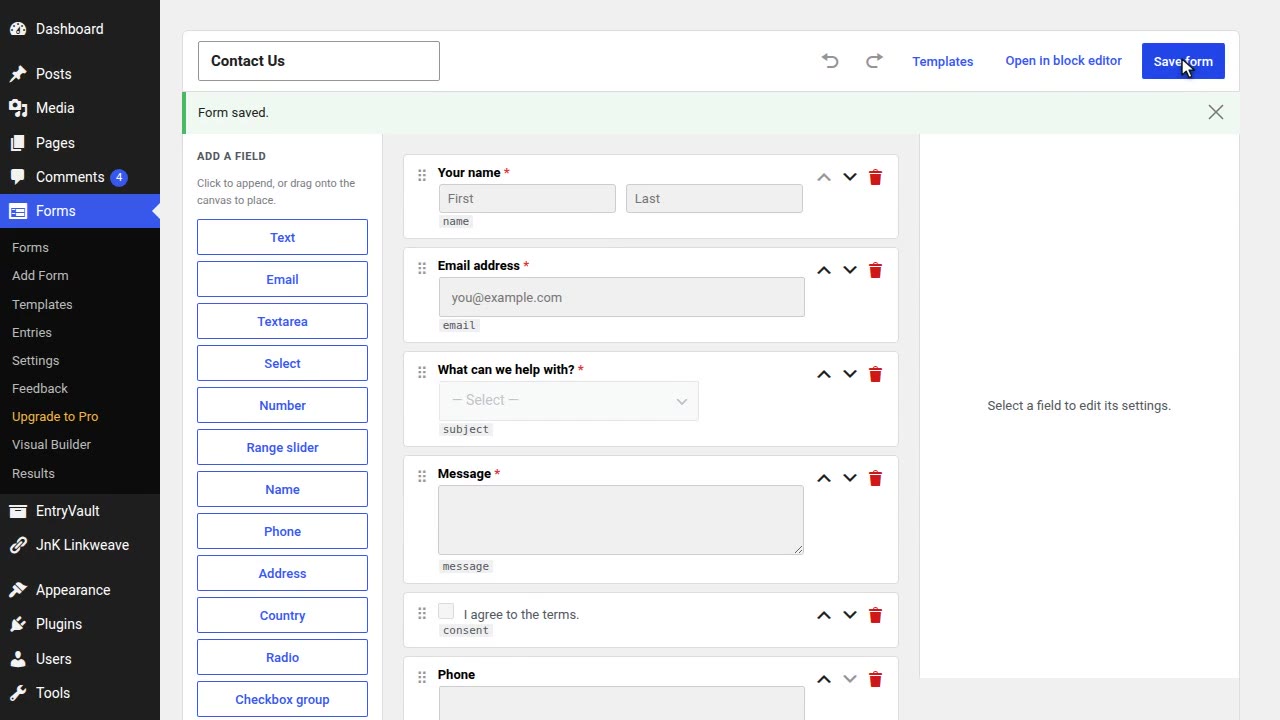The image size is (1280, 720).
Task: Grab the drag handle of the subject field
Action: click(422, 372)
